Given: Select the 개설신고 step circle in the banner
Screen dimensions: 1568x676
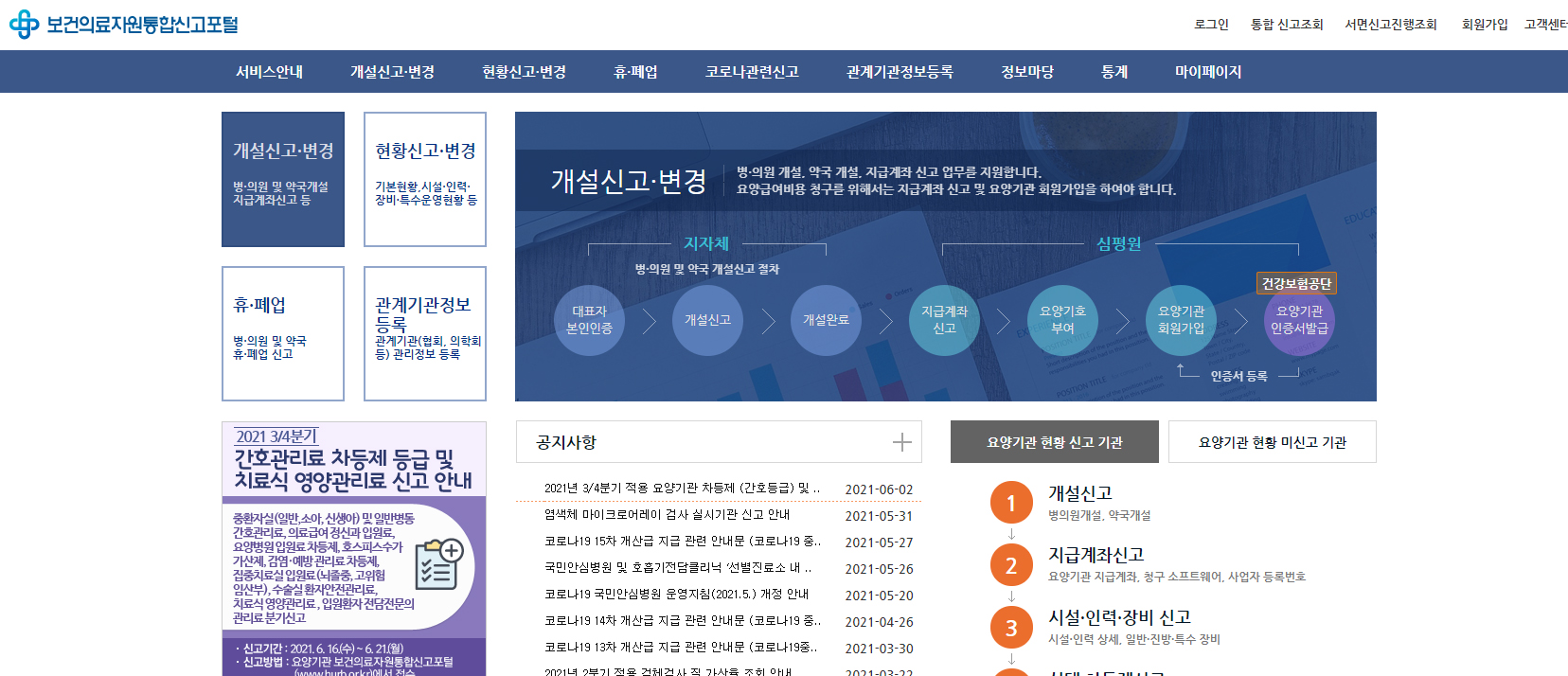Looking at the screenshot, I should pyautogui.click(x=707, y=320).
